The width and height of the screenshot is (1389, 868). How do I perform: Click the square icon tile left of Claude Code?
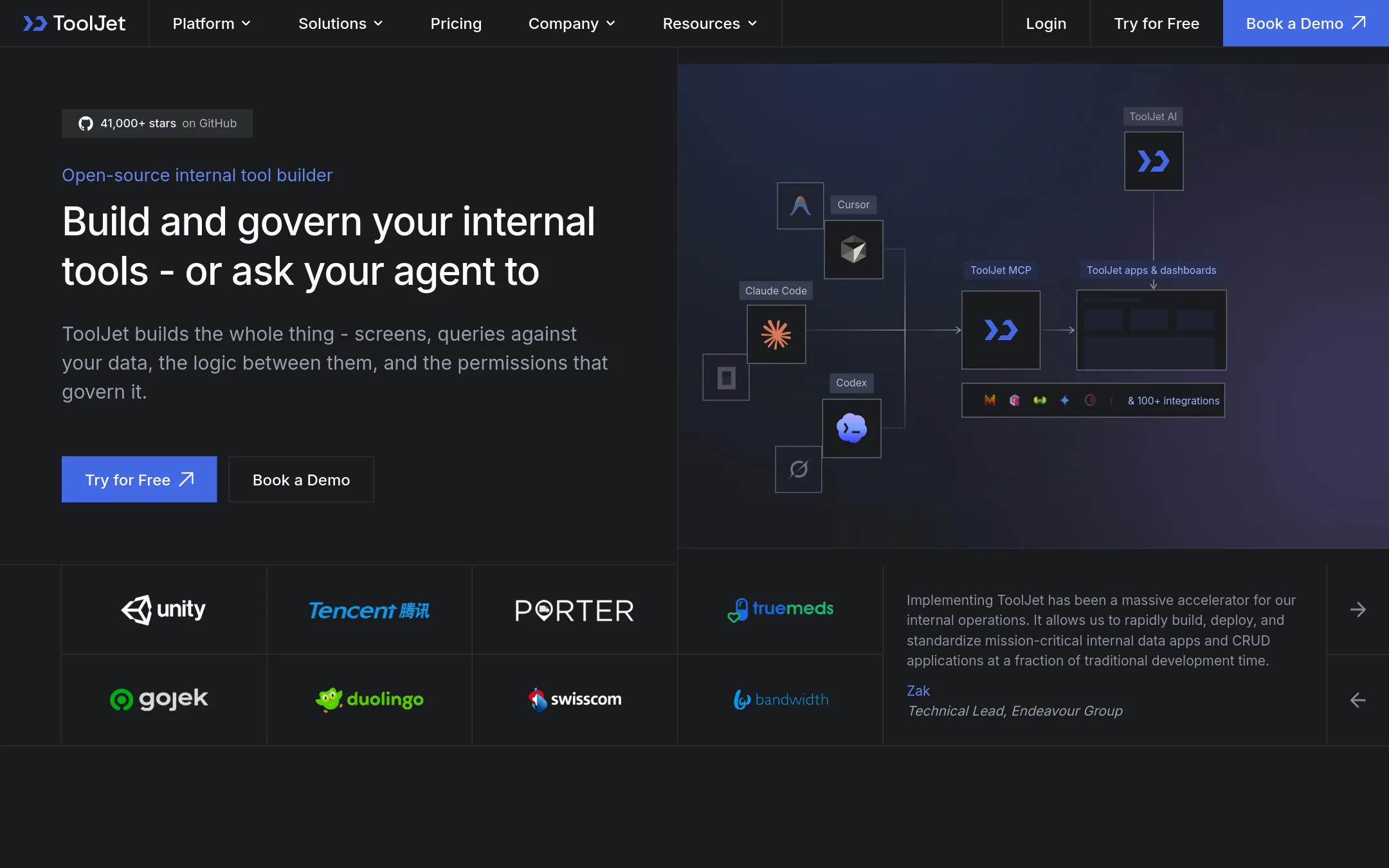point(726,377)
